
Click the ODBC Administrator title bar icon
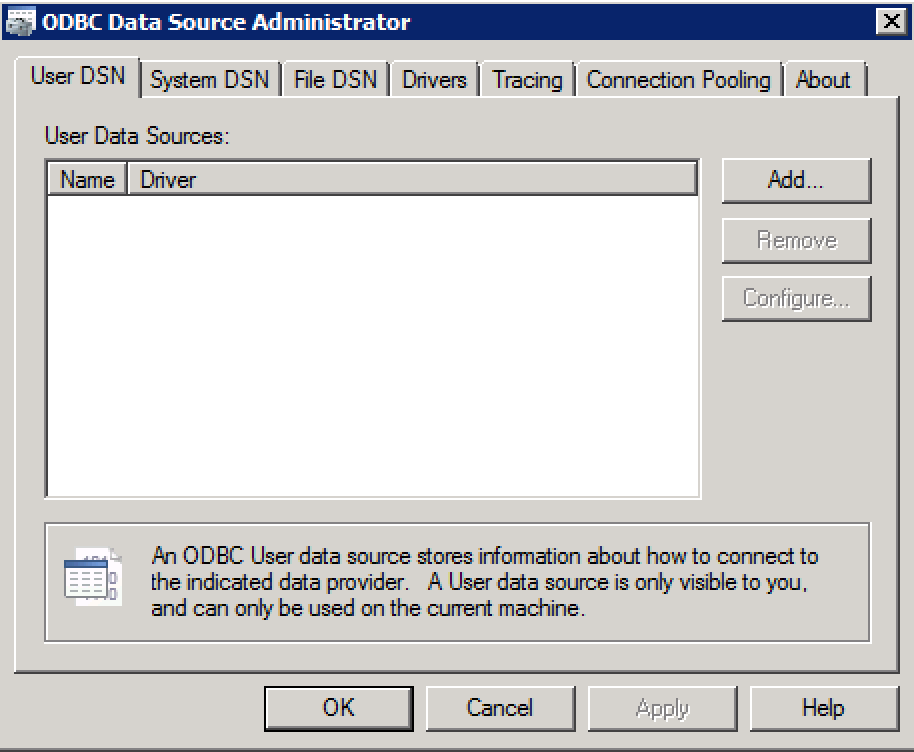20,21
